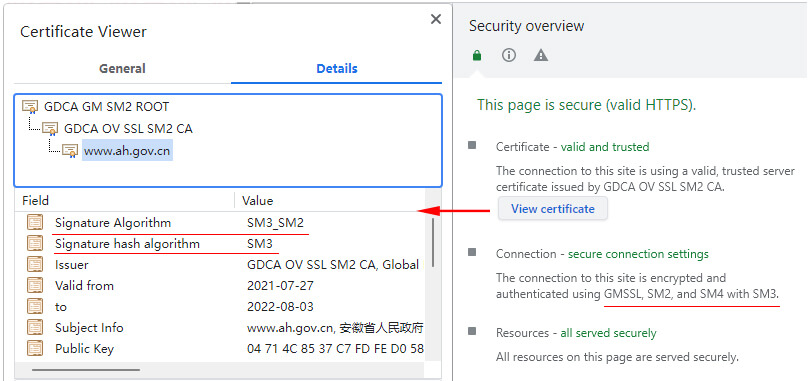This screenshot has width=812, height=381.
Task: Select the Public Key row label
Action: click(x=84, y=349)
